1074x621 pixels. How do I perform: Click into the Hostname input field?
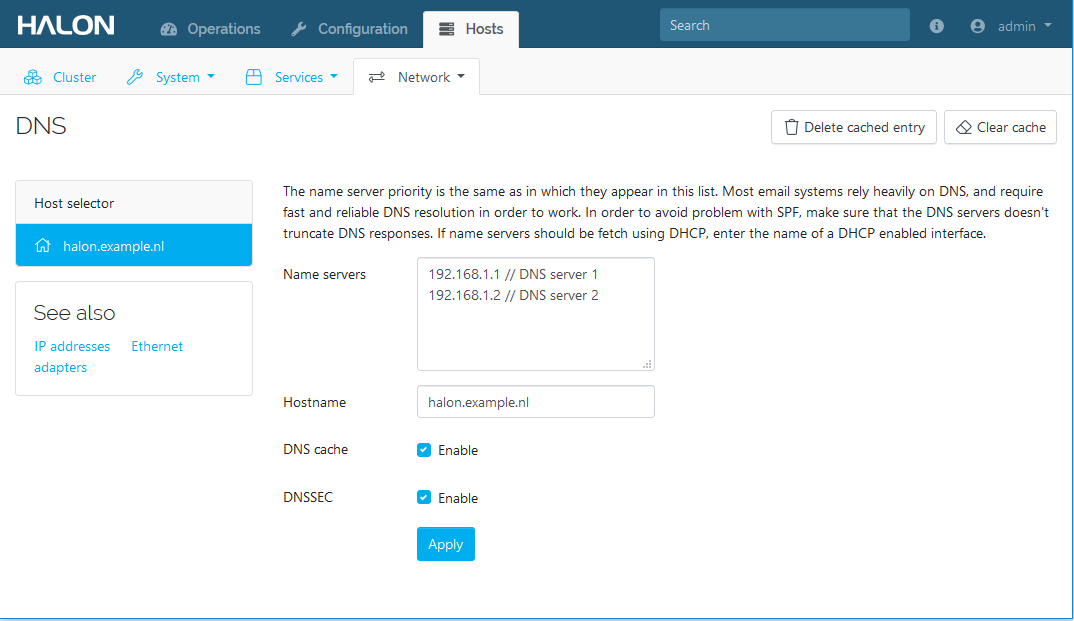coord(535,402)
